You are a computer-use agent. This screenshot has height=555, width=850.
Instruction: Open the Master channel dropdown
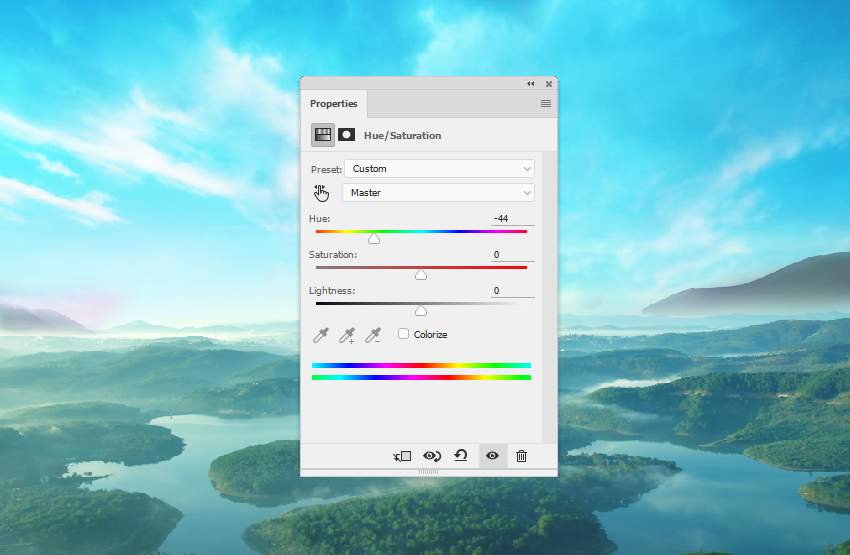click(438, 192)
